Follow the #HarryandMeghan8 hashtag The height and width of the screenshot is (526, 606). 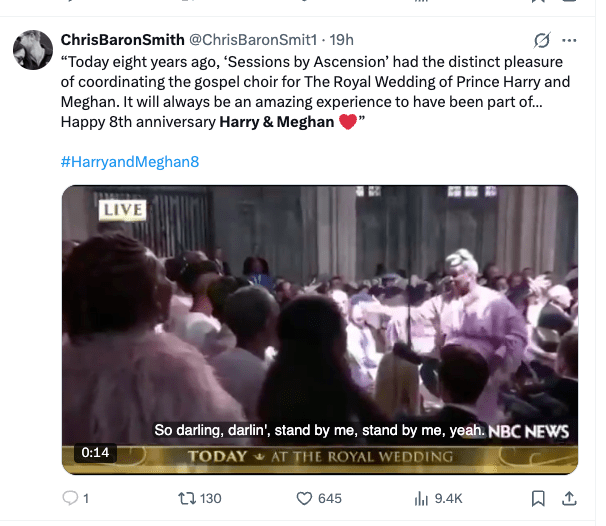[x=130, y=162]
